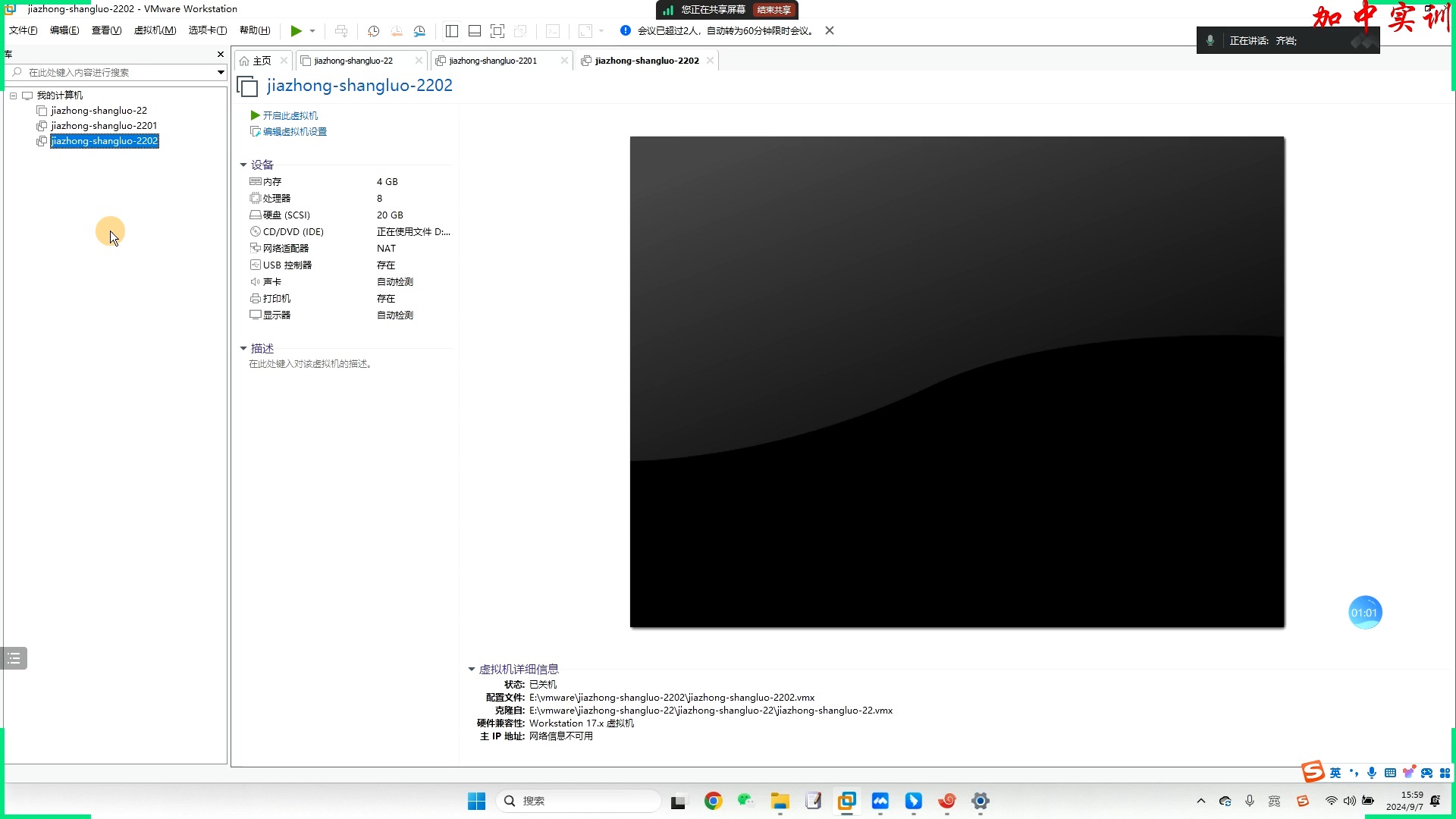Switch to the jiazhong-shangluo-2201 tab
The image size is (1456, 819).
coord(493,61)
